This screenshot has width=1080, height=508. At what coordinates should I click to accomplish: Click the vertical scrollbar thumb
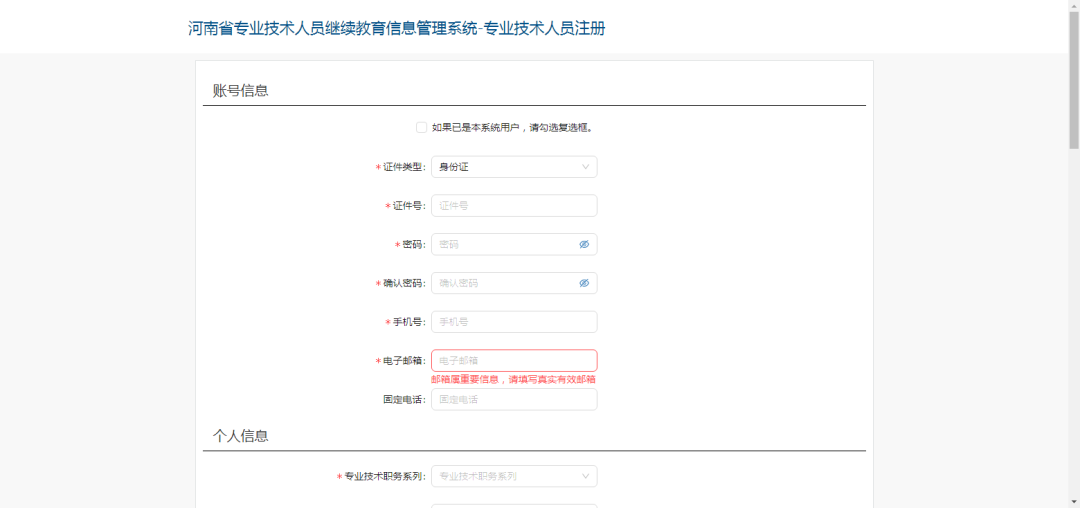pos(1073,80)
